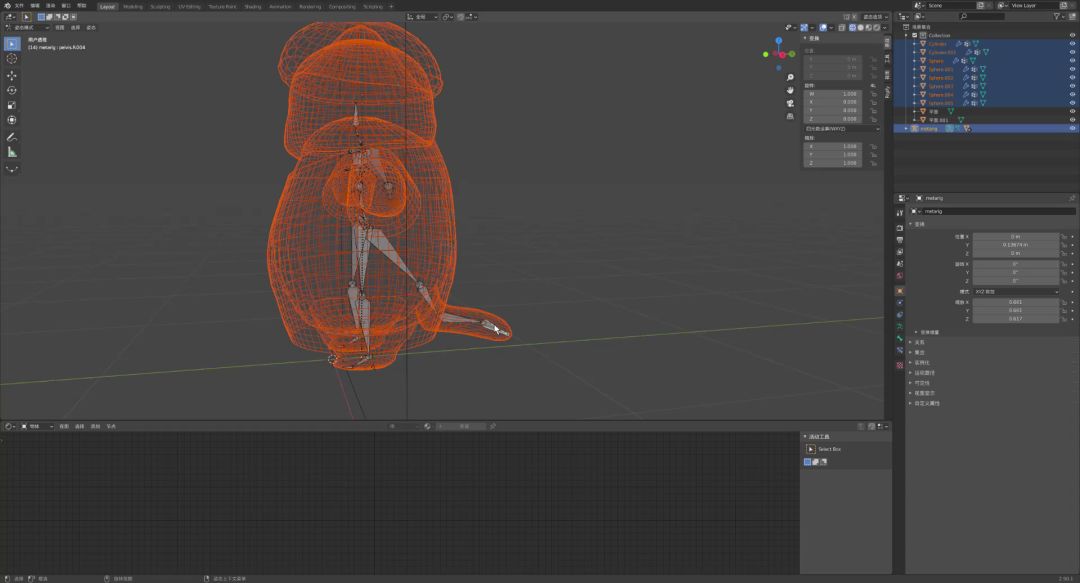Click the camera view icon in the viewport
The image size is (1080, 583).
tap(790, 102)
